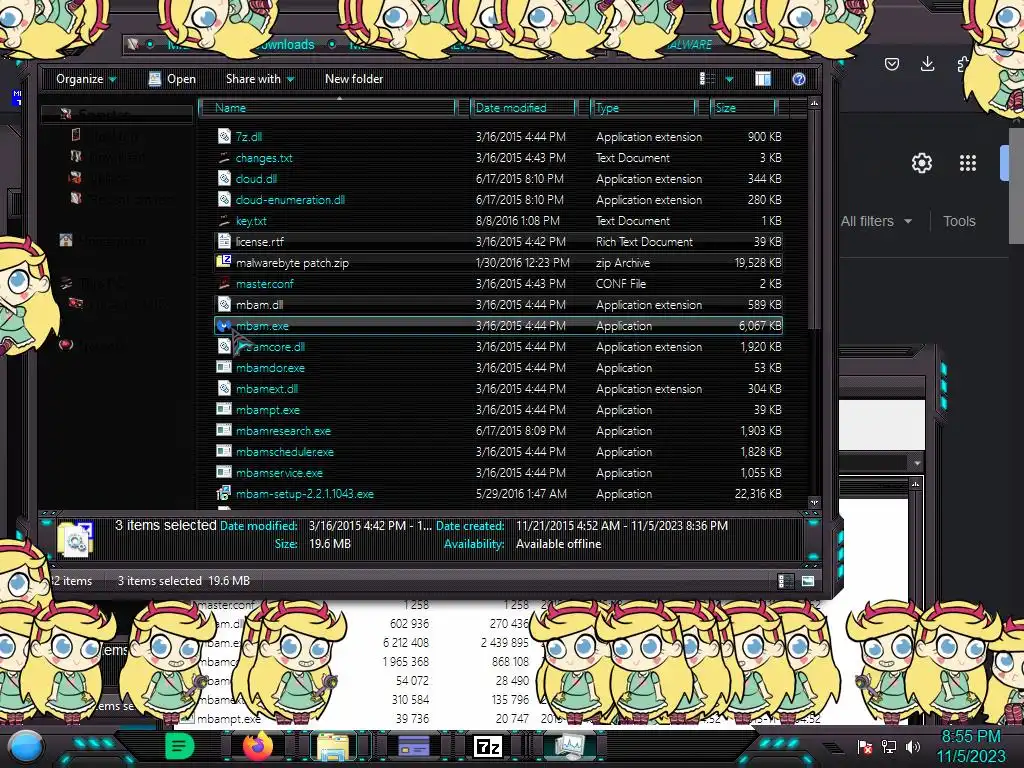Image resolution: width=1024 pixels, height=768 pixels.
Task: Sort files by Type column
Action: click(x=643, y=108)
